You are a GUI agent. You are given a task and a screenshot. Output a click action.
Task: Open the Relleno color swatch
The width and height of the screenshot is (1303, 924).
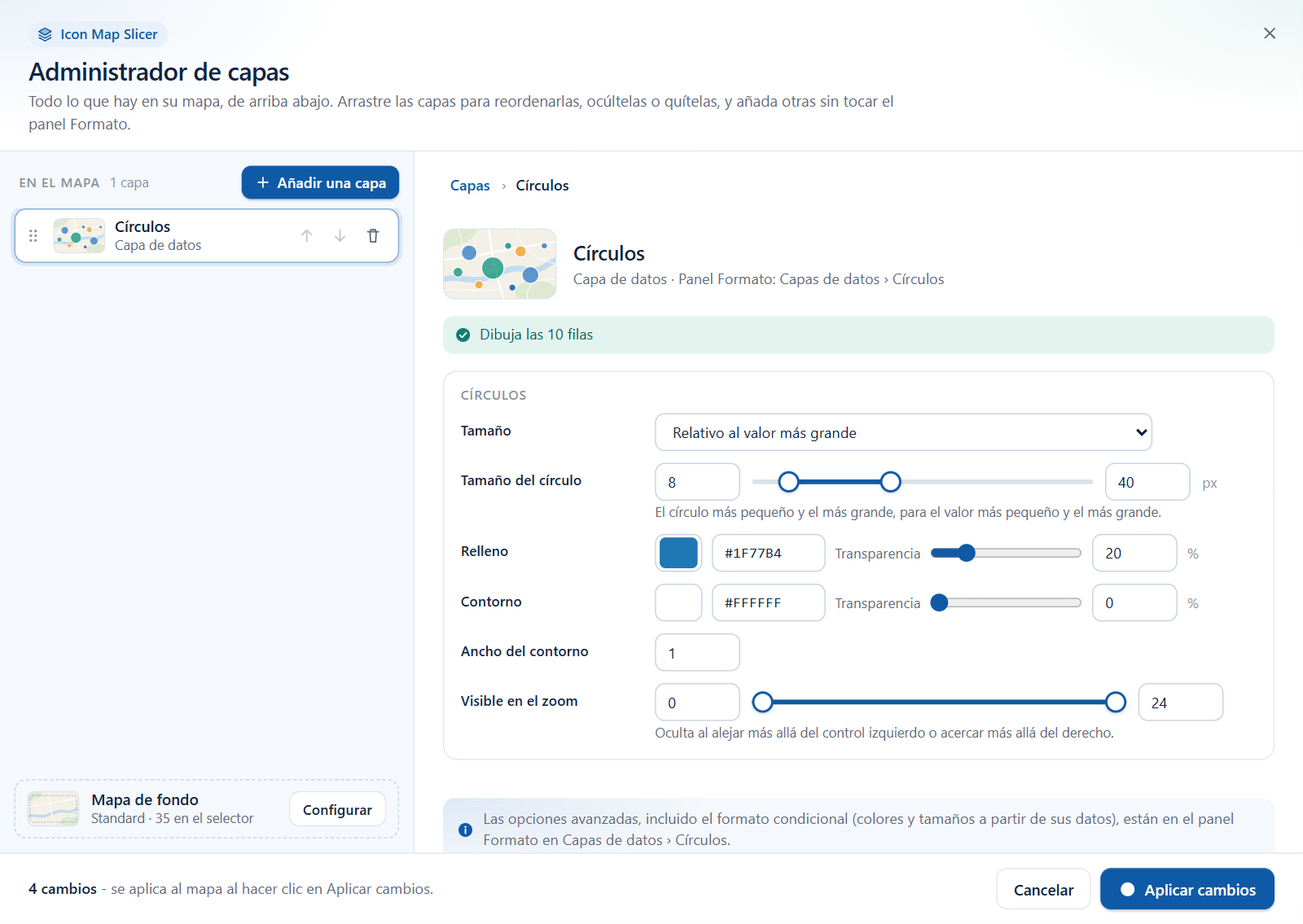click(678, 553)
